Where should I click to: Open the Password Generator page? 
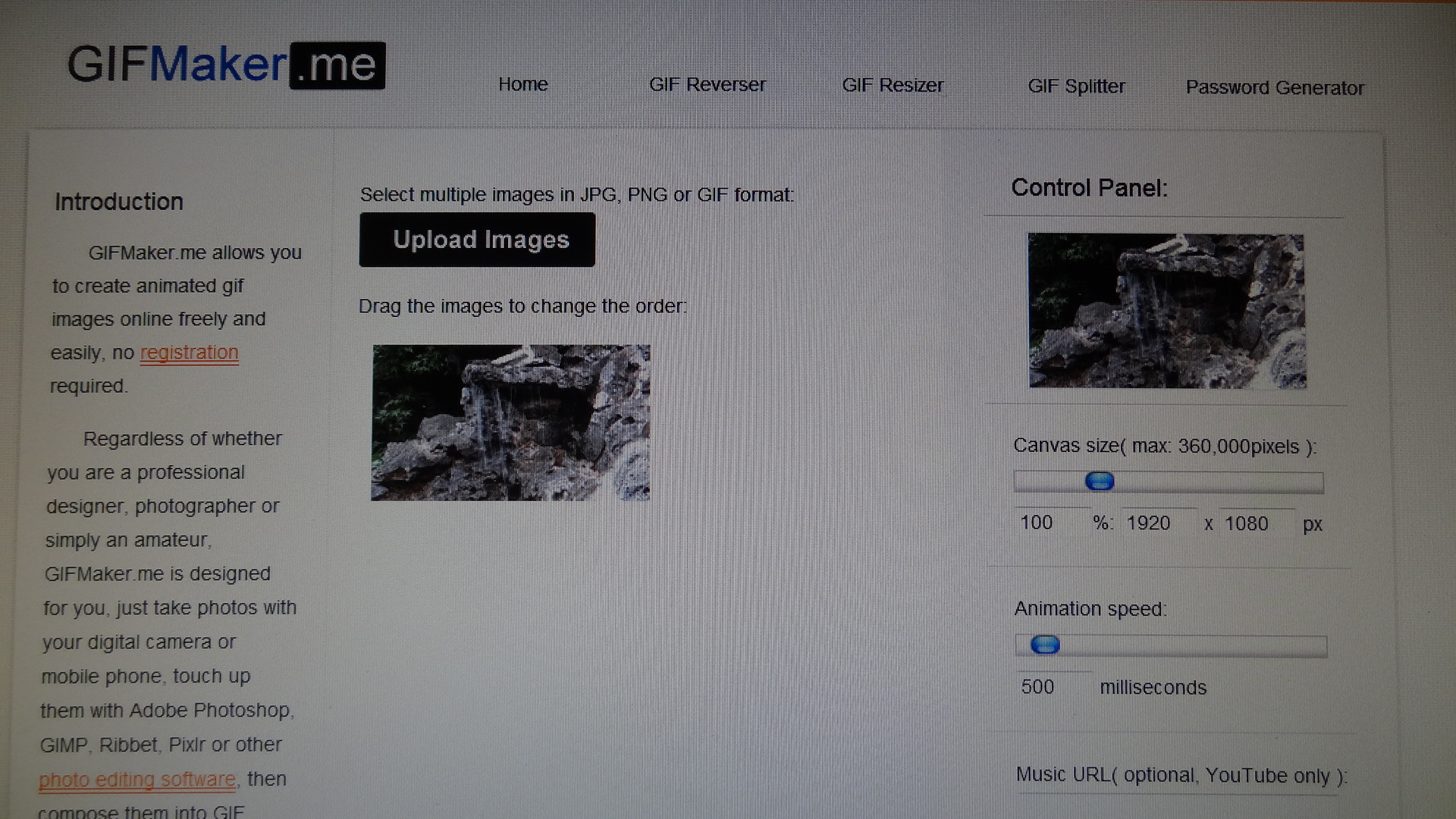[1275, 88]
